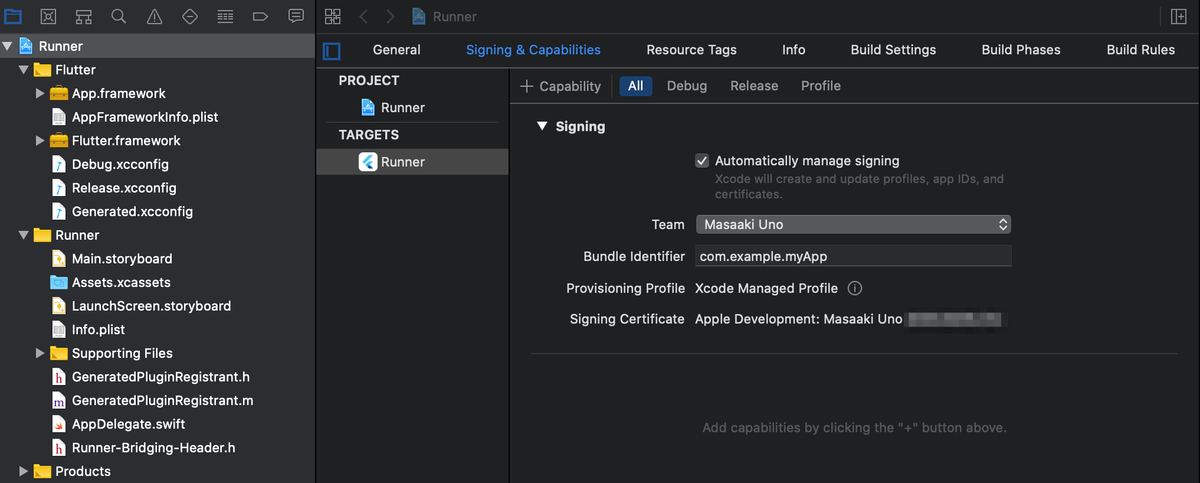Image resolution: width=1200 pixels, height=483 pixels.
Task: Expand App.framework
Action: tap(40, 93)
